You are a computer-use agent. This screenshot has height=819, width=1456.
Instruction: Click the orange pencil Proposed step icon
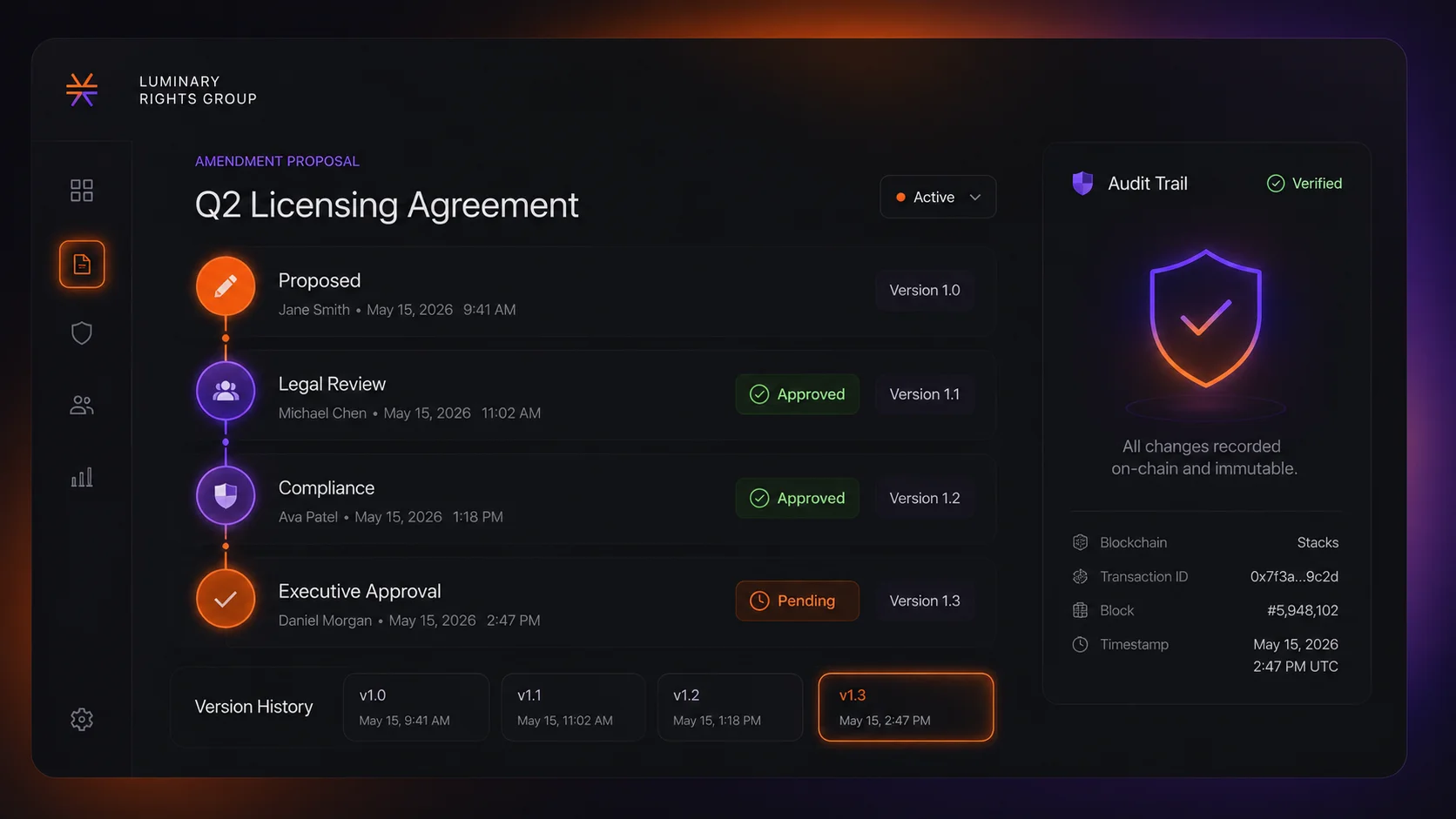tap(226, 285)
